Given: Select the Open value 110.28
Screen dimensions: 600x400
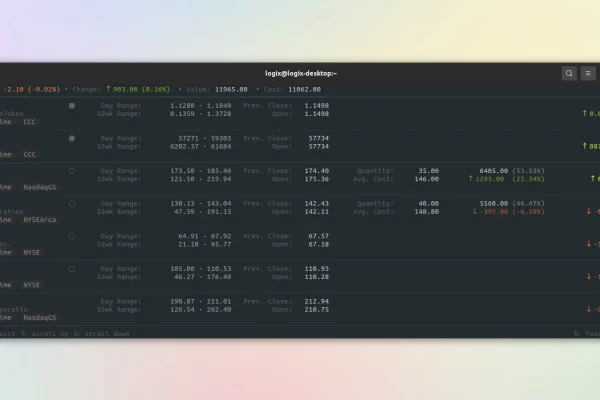Looking at the screenshot, I should point(316,277).
